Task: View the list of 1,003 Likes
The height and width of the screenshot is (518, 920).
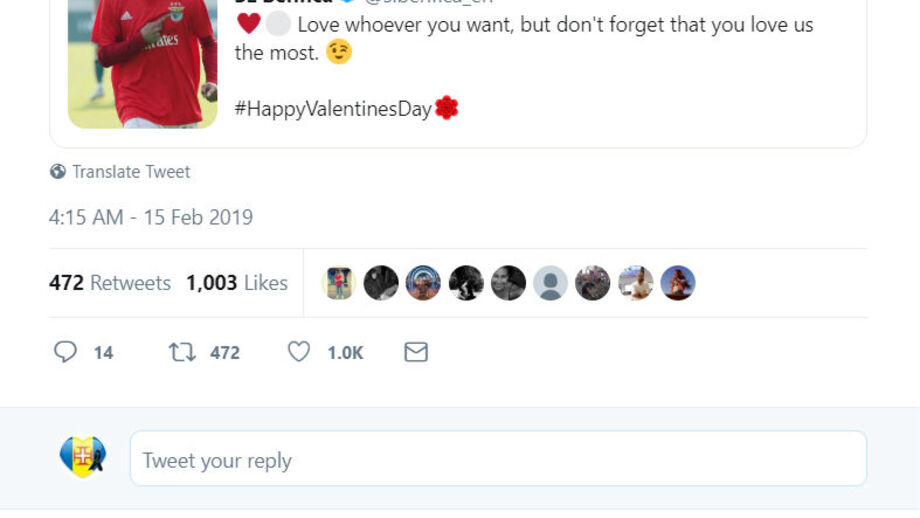Action: coord(237,283)
